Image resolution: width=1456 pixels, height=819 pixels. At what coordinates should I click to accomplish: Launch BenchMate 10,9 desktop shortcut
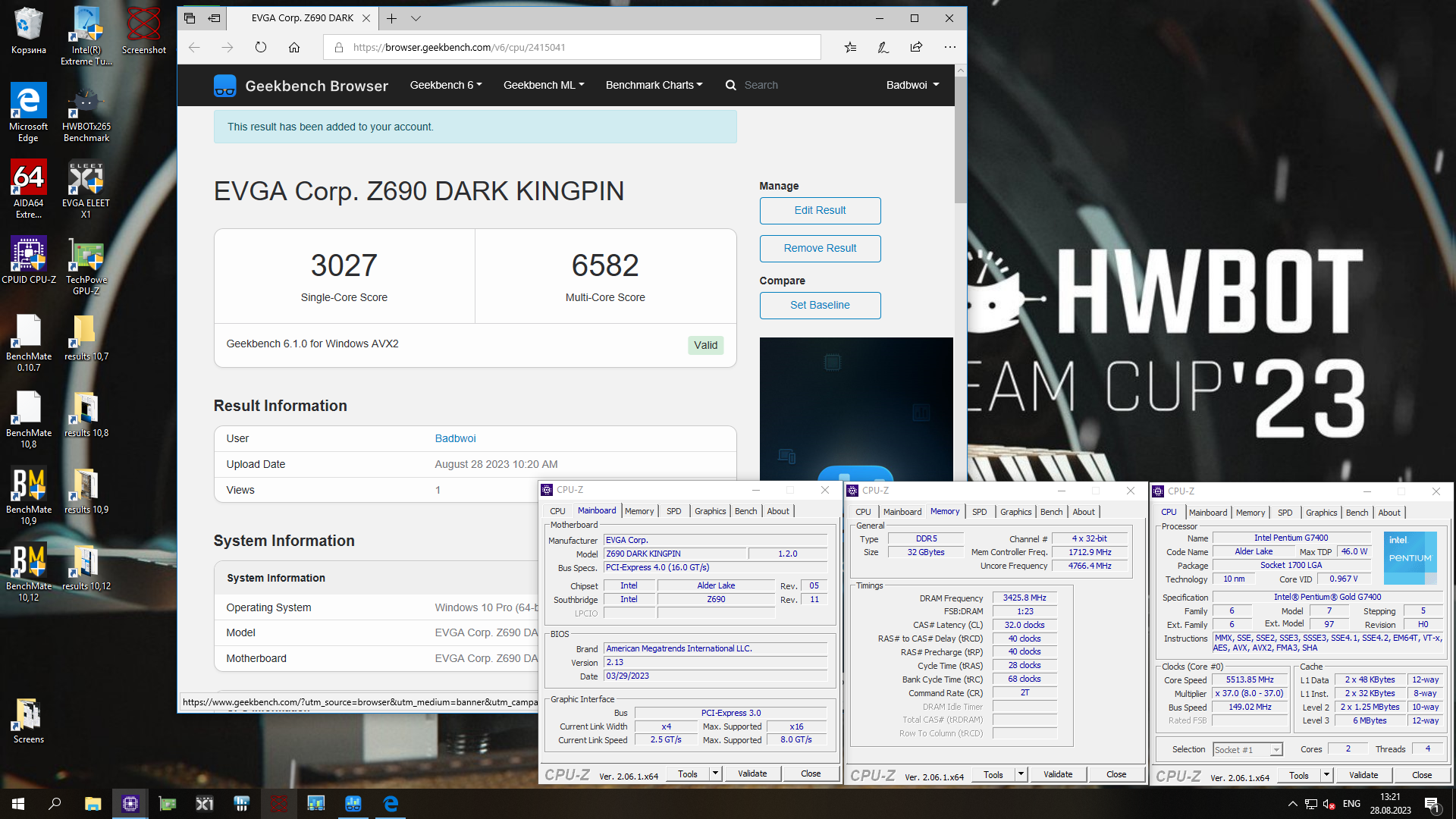click(28, 495)
